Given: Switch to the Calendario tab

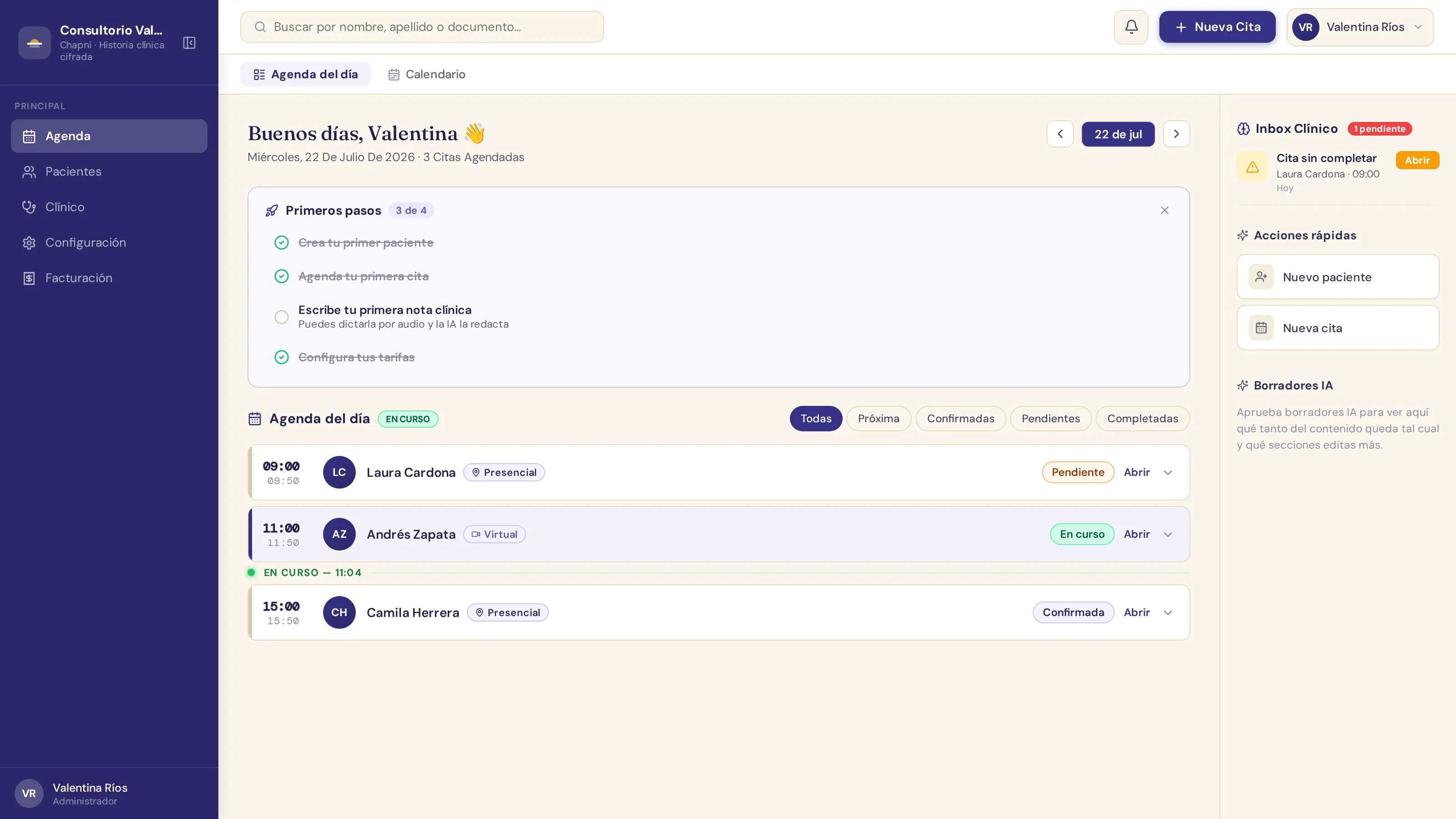Looking at the screenshot, I should pos(427,75).
